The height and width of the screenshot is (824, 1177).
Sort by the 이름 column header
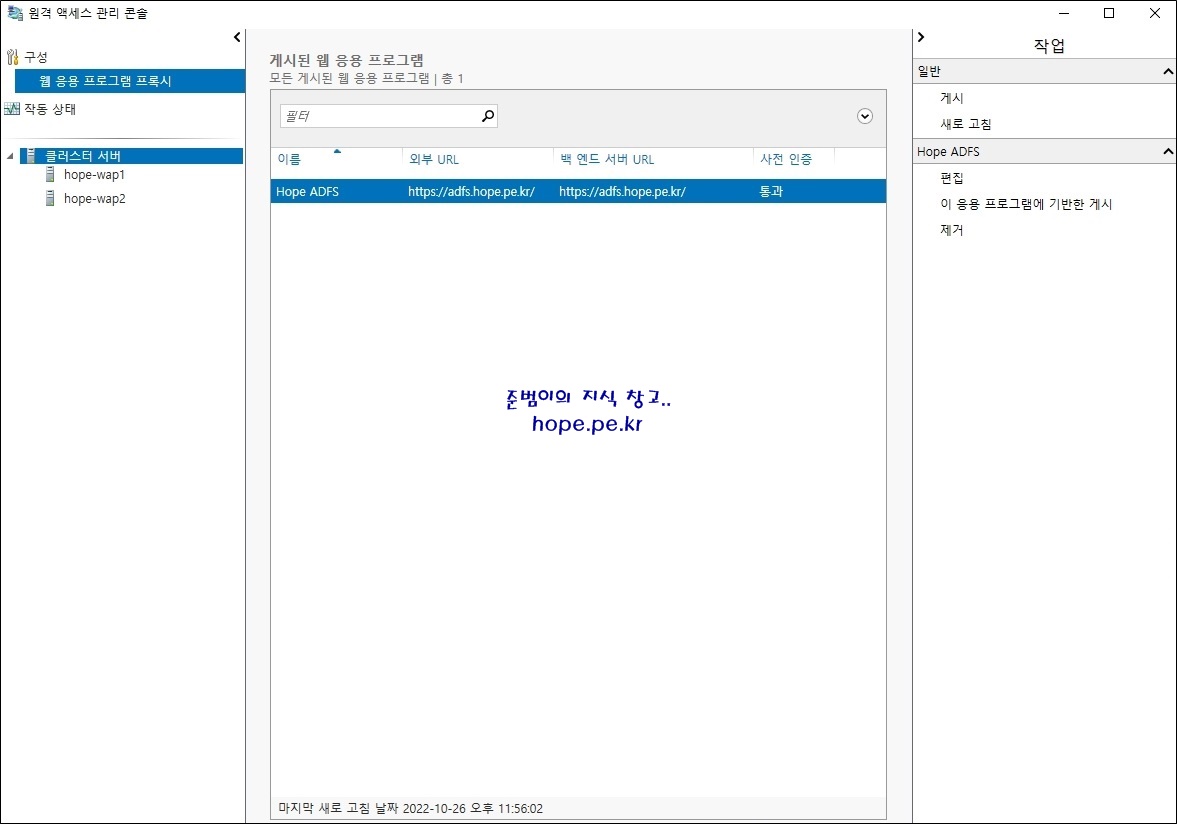coord(289,159)
